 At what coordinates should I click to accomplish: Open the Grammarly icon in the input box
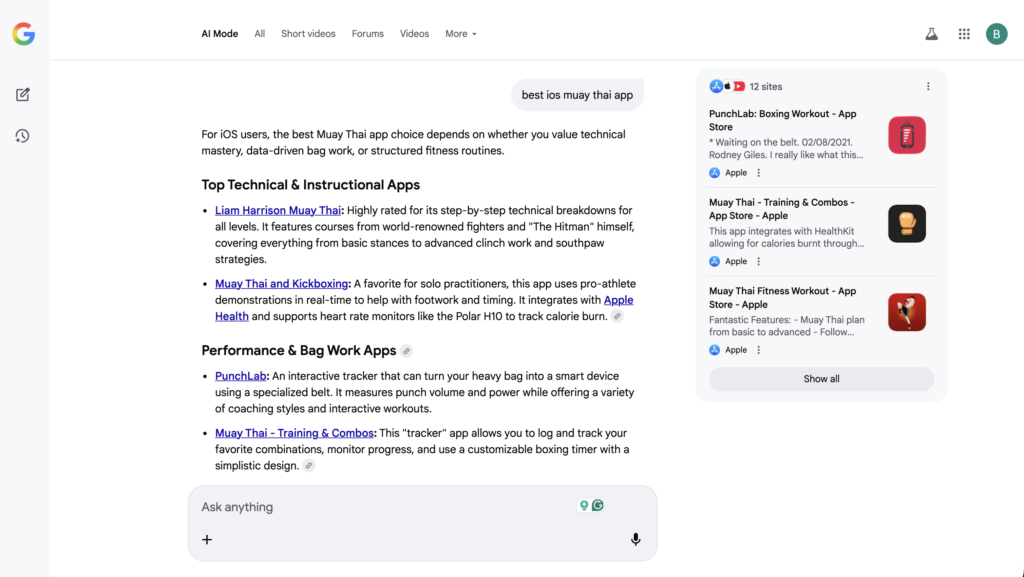click(598, 506)
